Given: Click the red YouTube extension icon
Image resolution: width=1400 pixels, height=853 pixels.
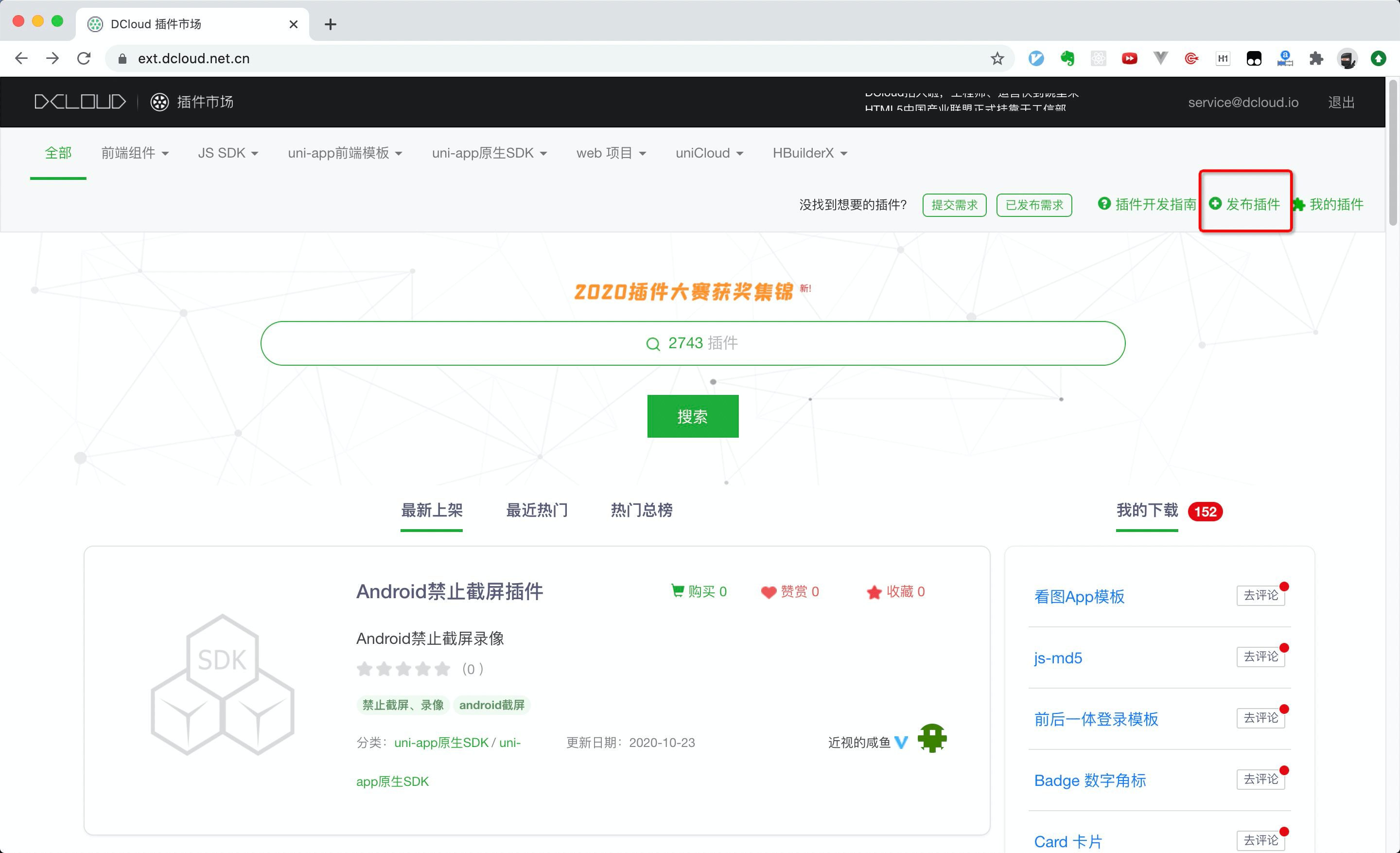Looking at the screenshot, I should point(1130,58).
